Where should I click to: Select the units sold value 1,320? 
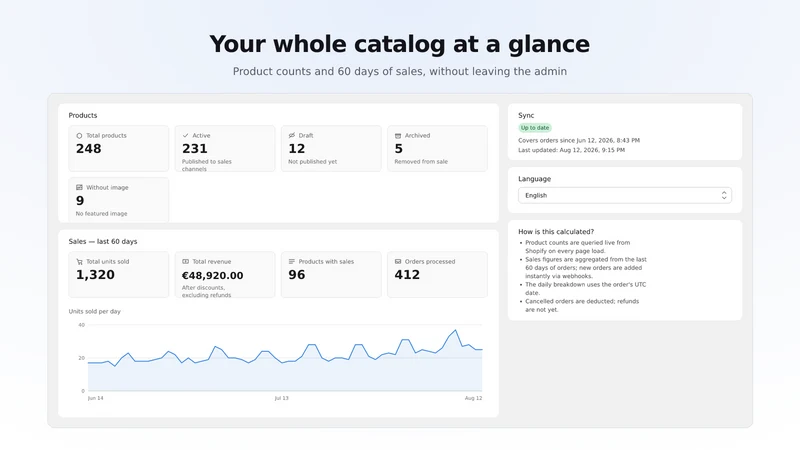pyautogui.click(x=95, y=275)
